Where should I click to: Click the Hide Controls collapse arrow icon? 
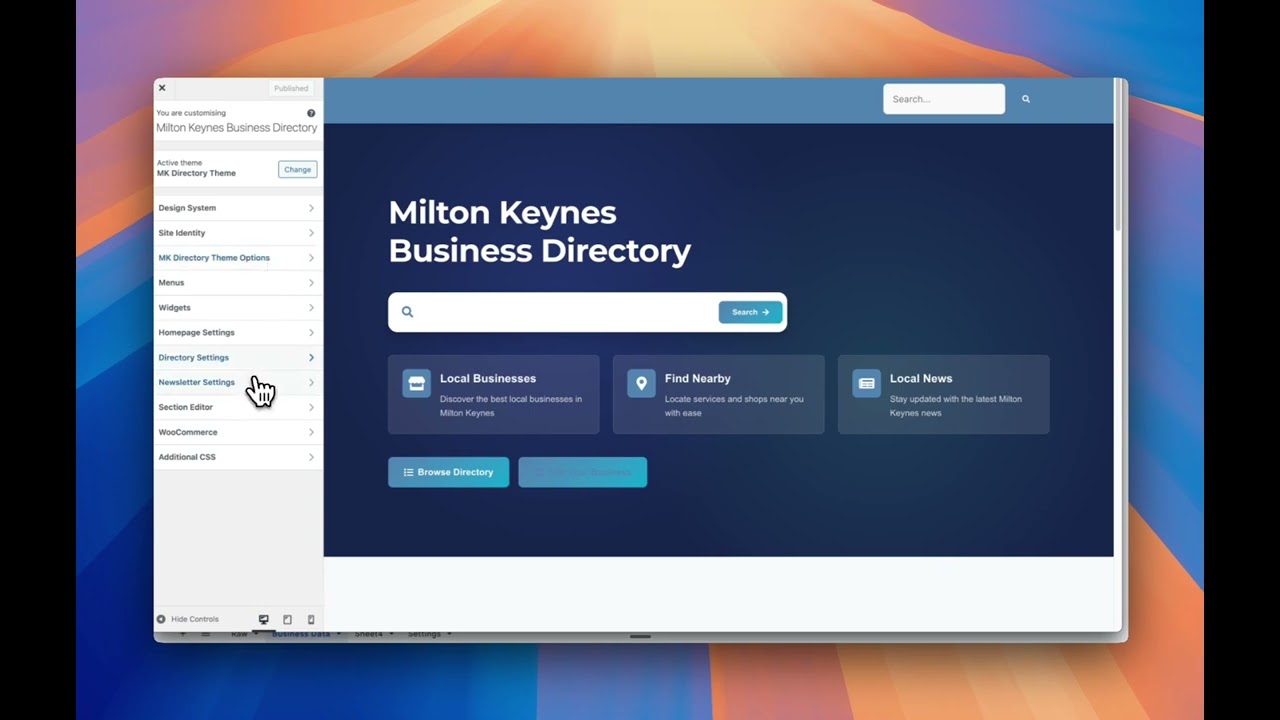(161, 619)
